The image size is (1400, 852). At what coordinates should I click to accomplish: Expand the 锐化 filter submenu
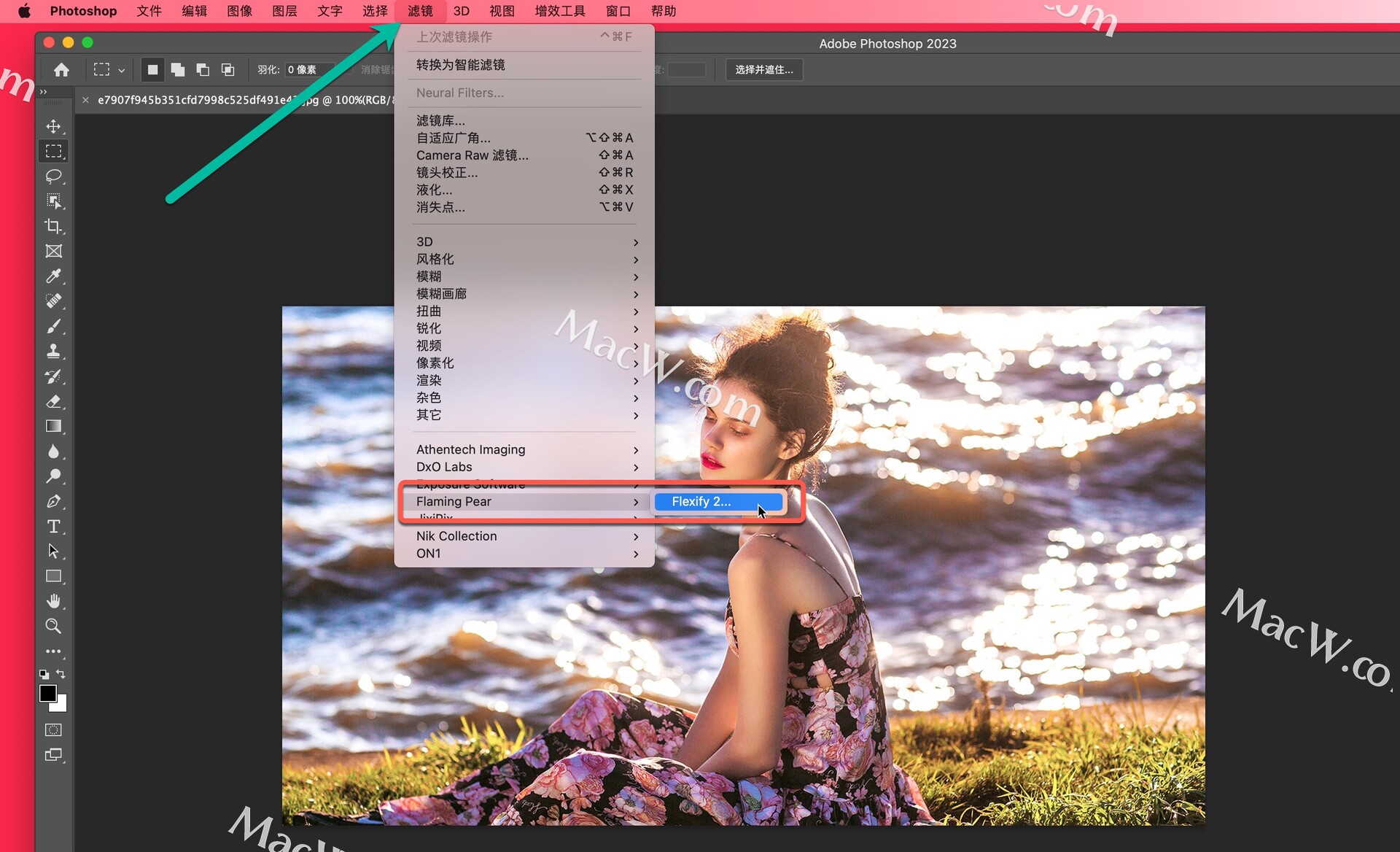coord(524,328)
